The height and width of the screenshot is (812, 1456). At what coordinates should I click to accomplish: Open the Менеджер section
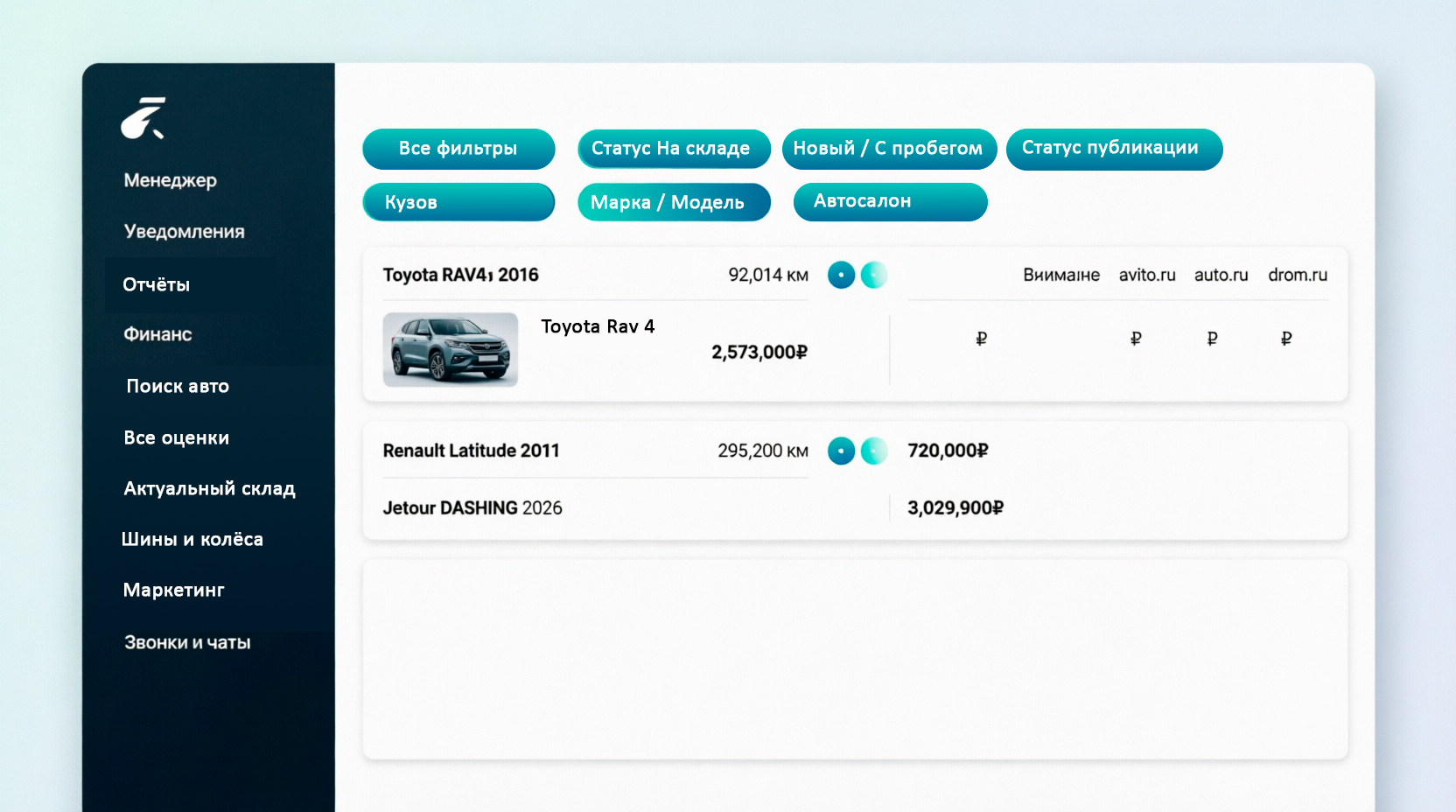171,180
